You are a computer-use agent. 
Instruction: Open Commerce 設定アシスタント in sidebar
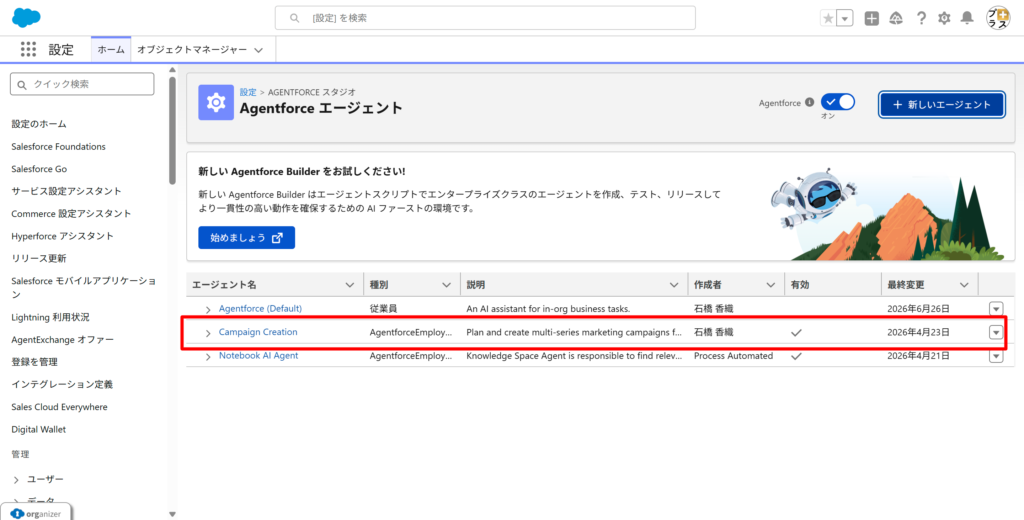pos(71,214)
